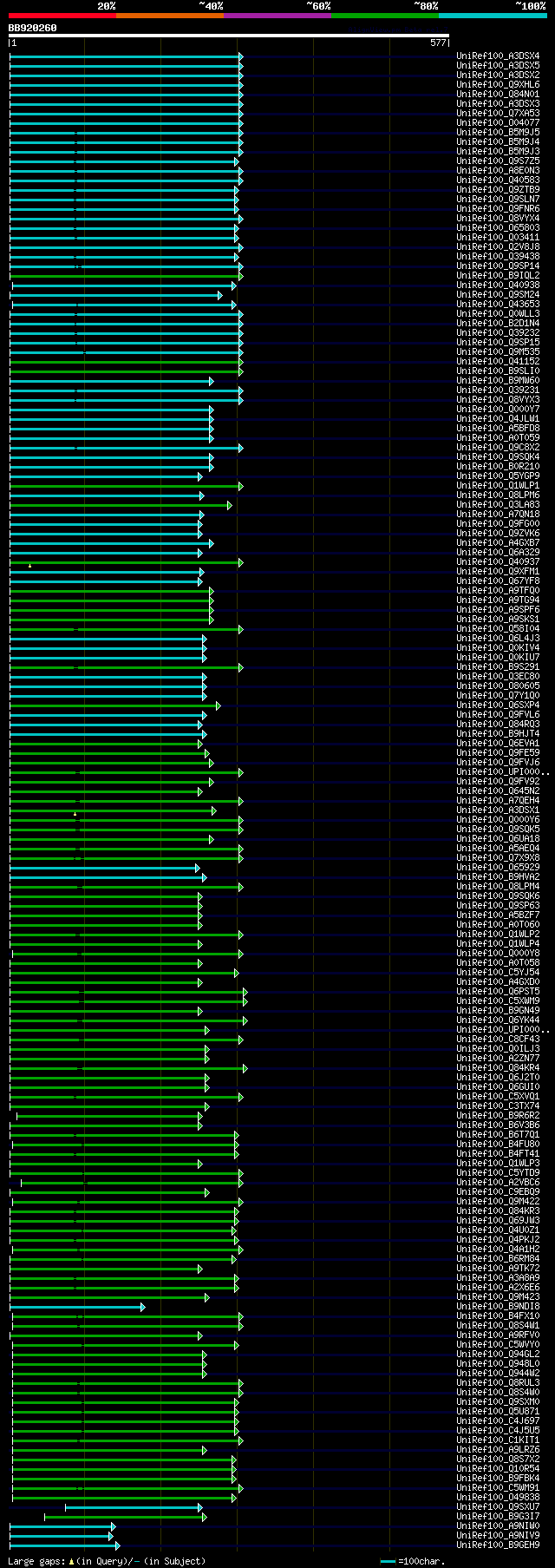
Task: Select the UniRef100_Q9C8X2 label
Action: coord(498,448)
